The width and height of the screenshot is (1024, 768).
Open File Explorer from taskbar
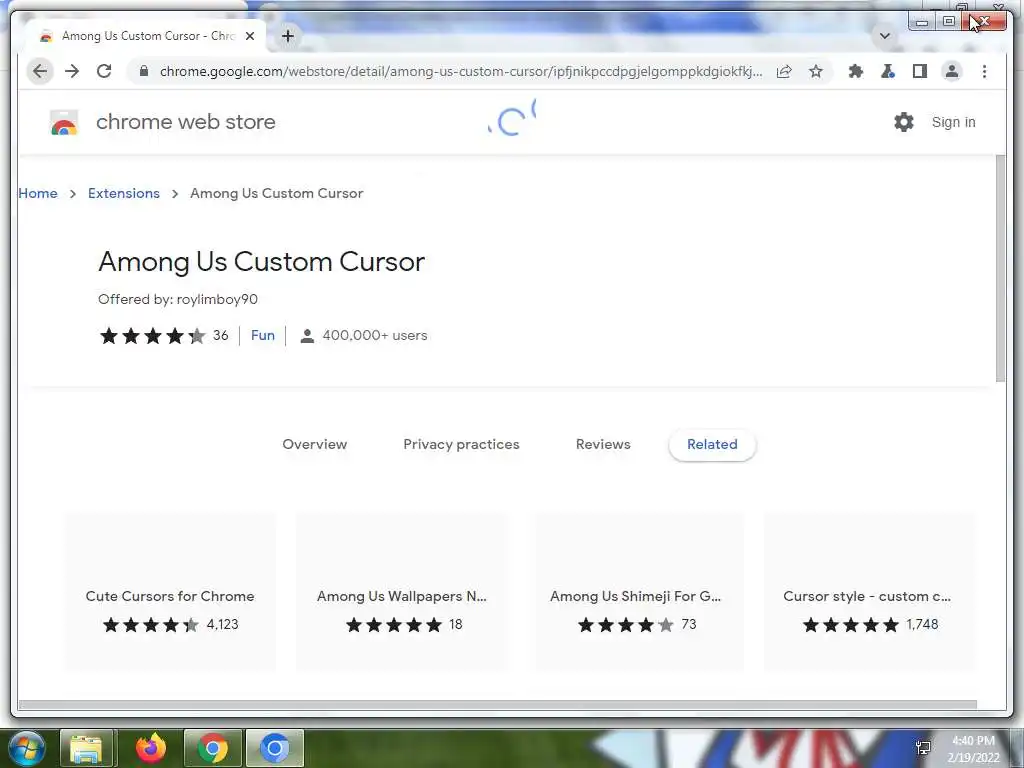[87, 748]
